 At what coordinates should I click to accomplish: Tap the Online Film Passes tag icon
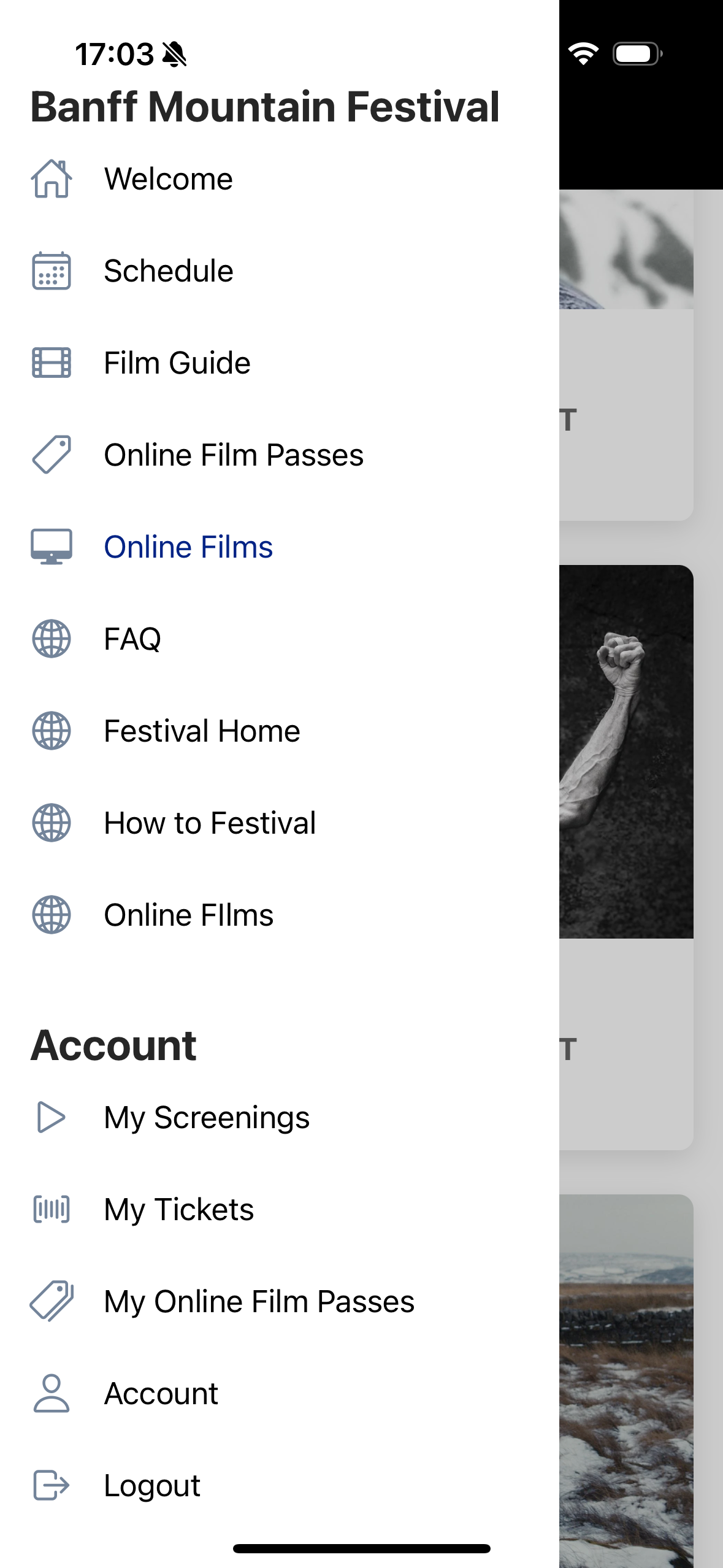pyautogui.click(x=52, y=455)
